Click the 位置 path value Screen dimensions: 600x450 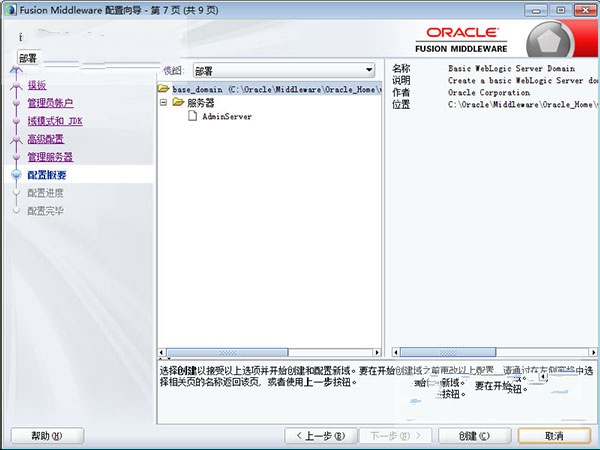pos(522,104)
